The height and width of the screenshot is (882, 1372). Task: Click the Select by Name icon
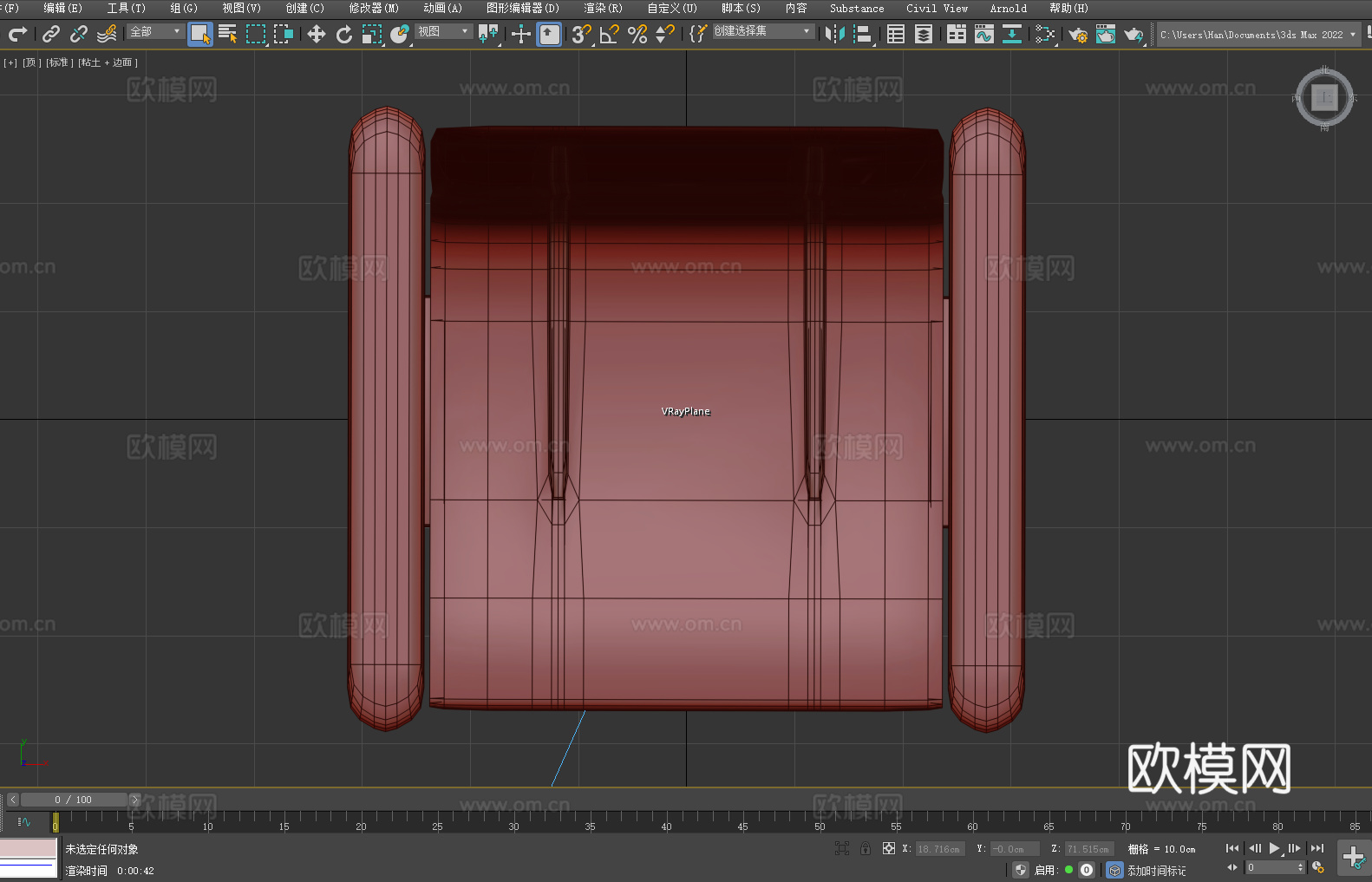point(227,34)
